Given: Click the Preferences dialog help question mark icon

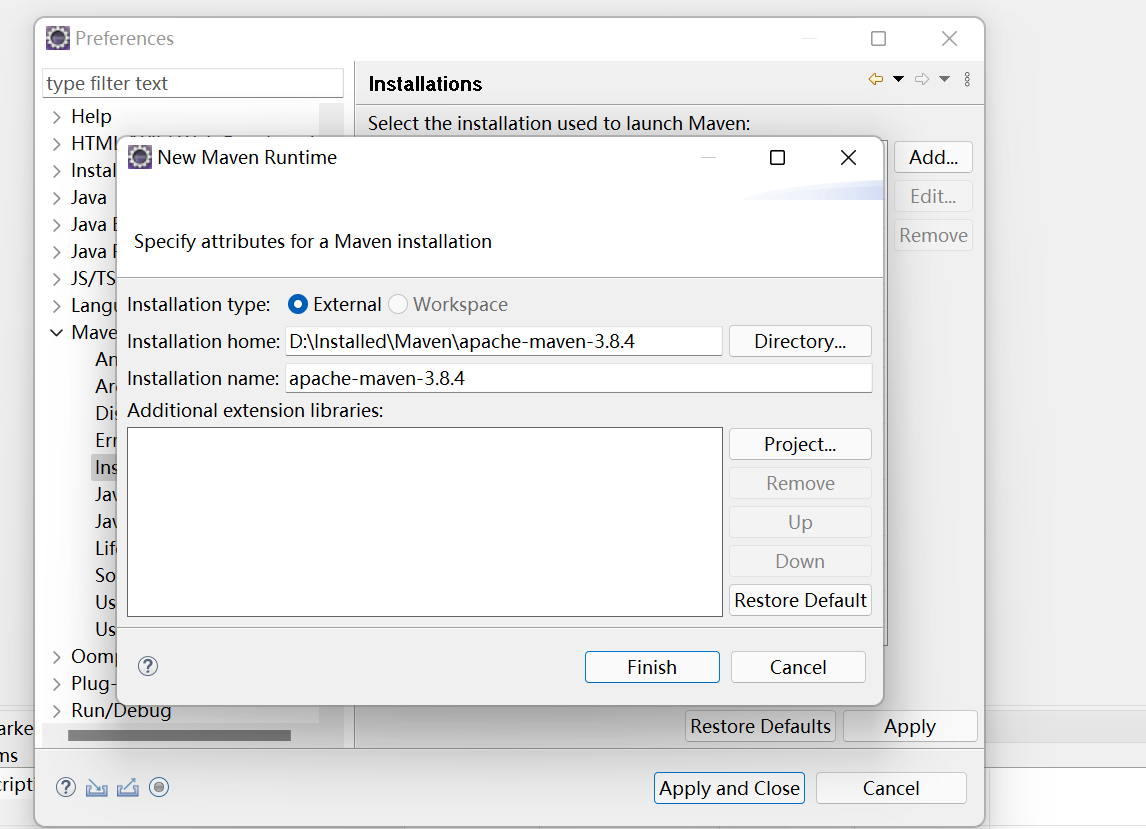Looking at the screenshot, I should [x=65, y=787].
